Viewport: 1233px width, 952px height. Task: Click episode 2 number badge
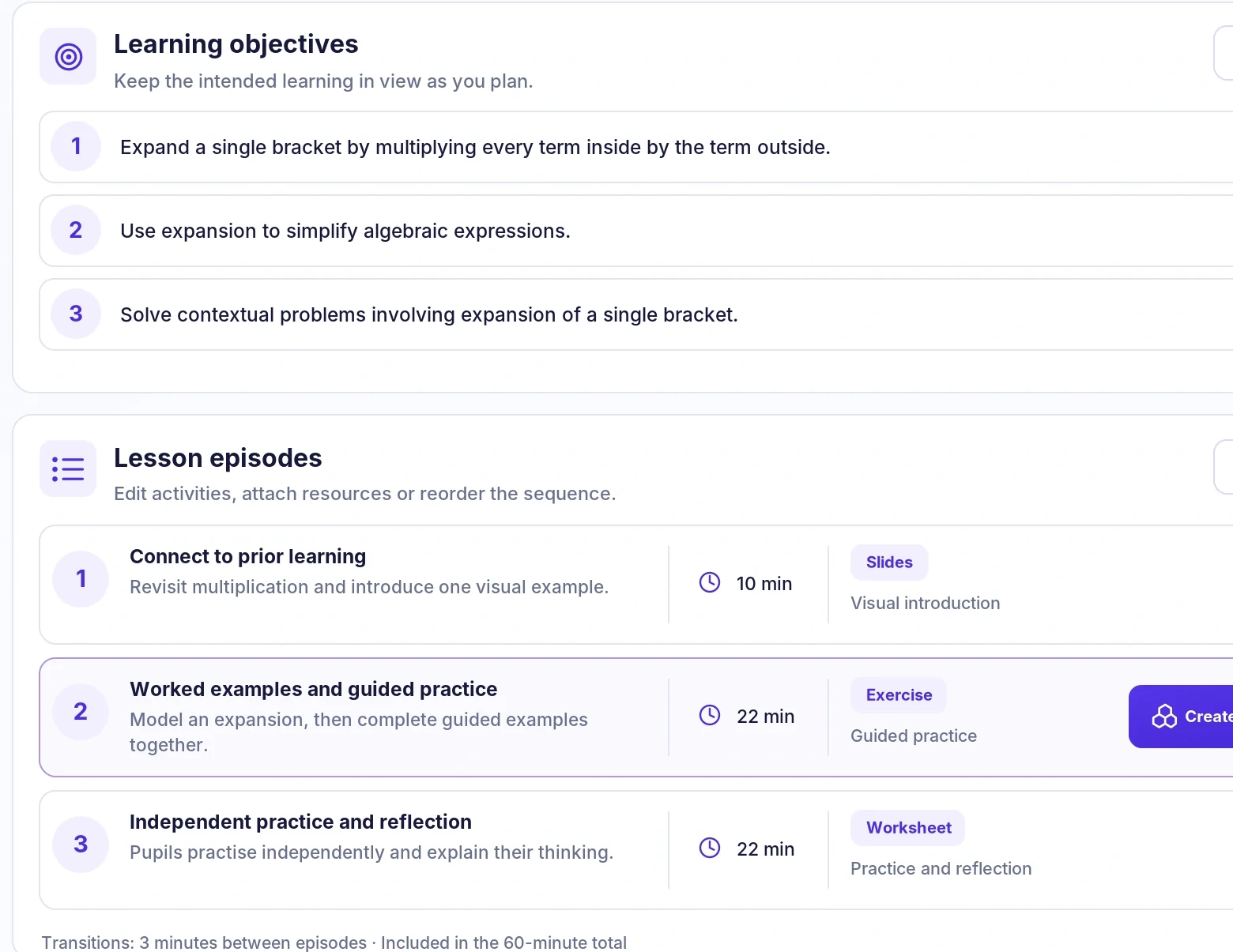tap(81, 712)
